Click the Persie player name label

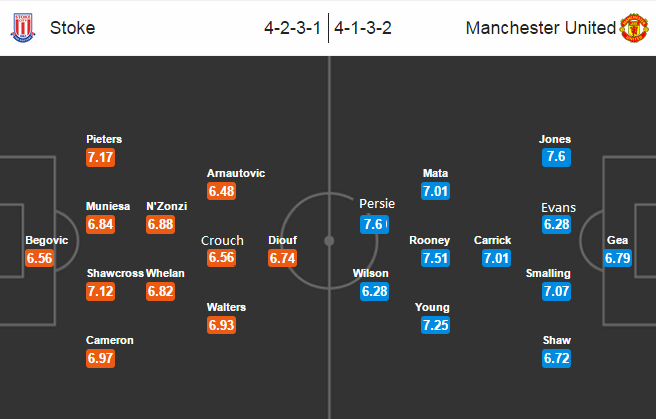(377, 204)
